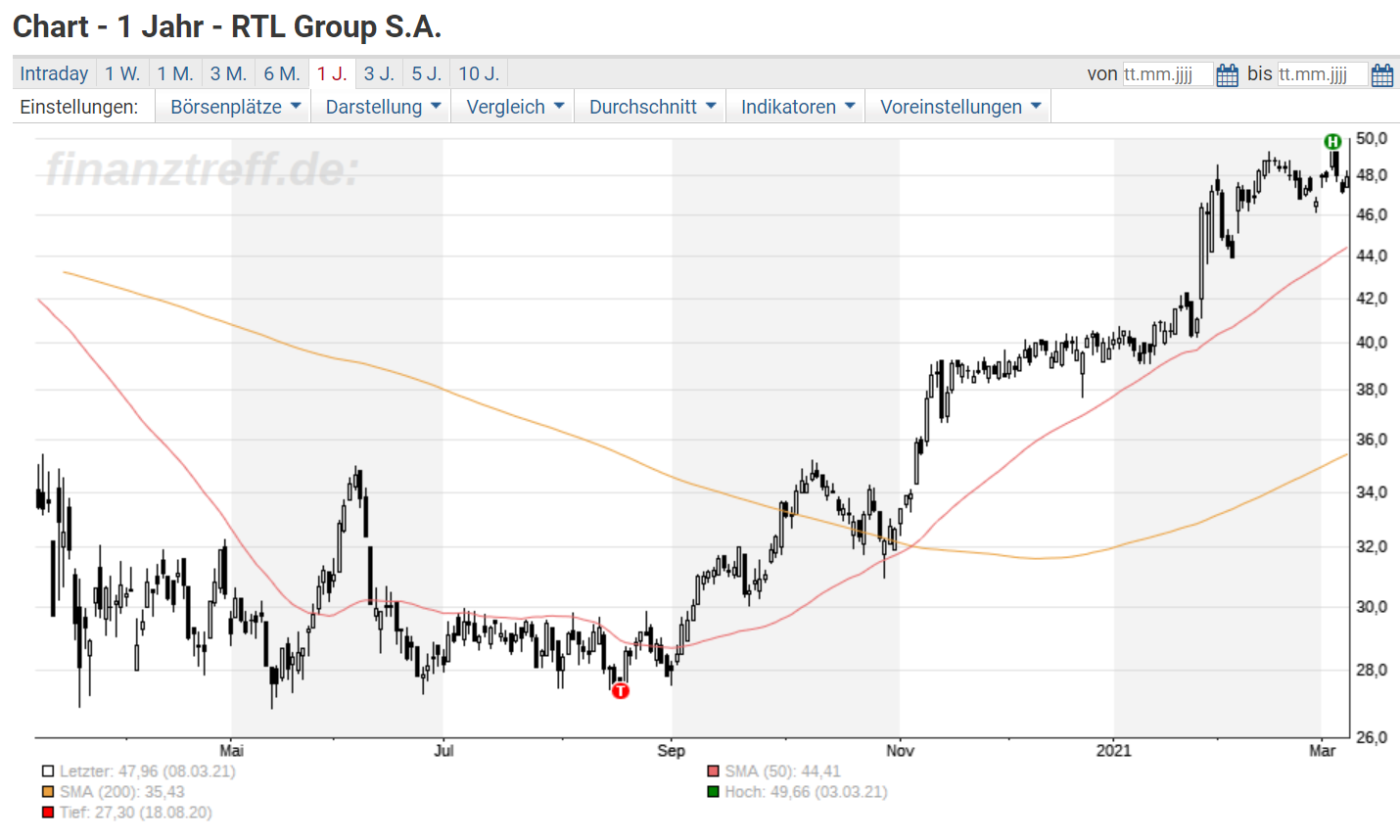Expand the Börsenplätze dropdown
Screen dimensions: 1400x840
click(233, 107)
